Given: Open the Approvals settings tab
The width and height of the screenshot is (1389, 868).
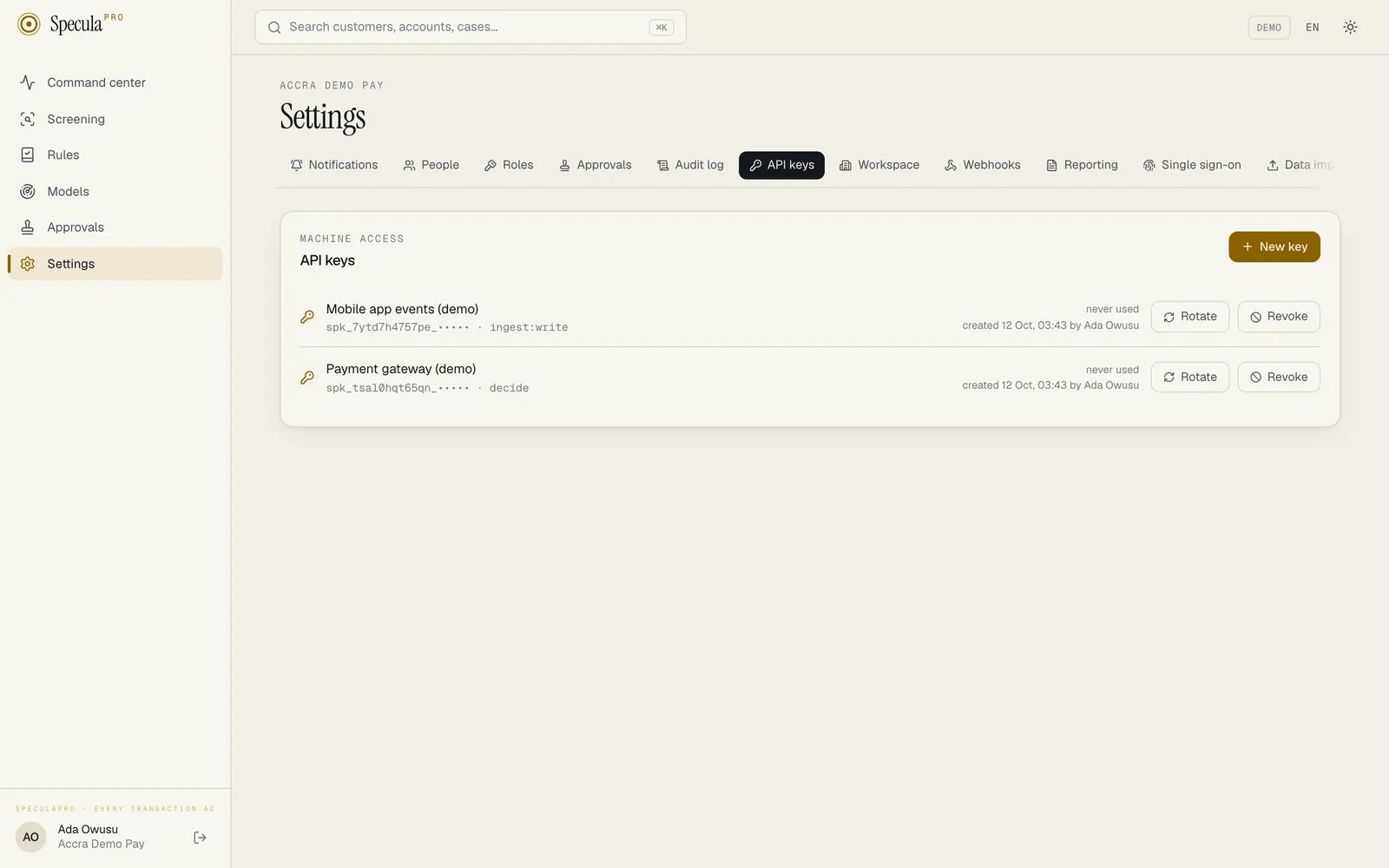Looking at the screenshot, I should (596, 165).
